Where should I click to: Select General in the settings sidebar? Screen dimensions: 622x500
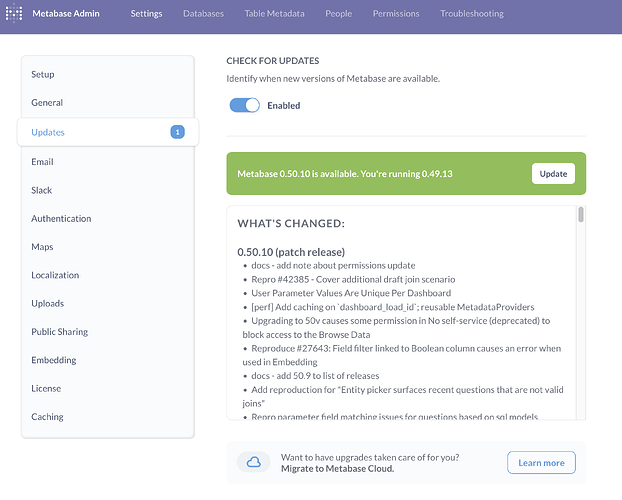pyautogui.click(x=108, y=103)
